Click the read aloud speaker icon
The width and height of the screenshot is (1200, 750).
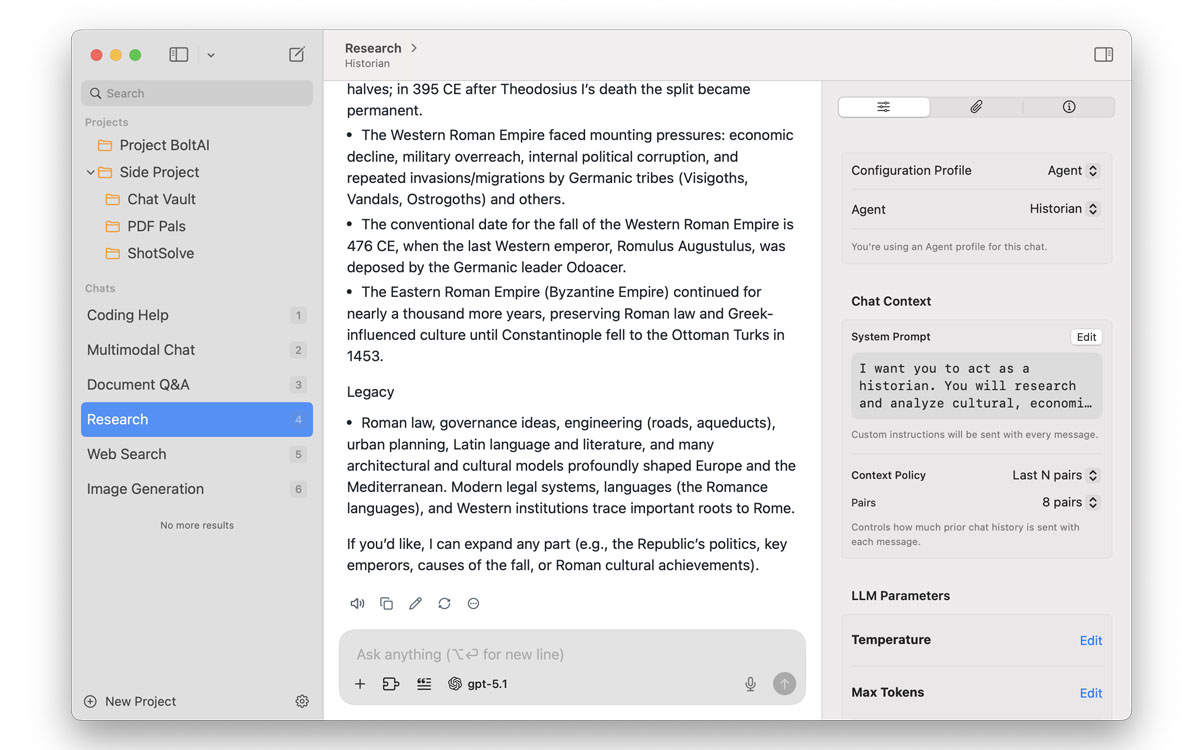tap(357, 604)
